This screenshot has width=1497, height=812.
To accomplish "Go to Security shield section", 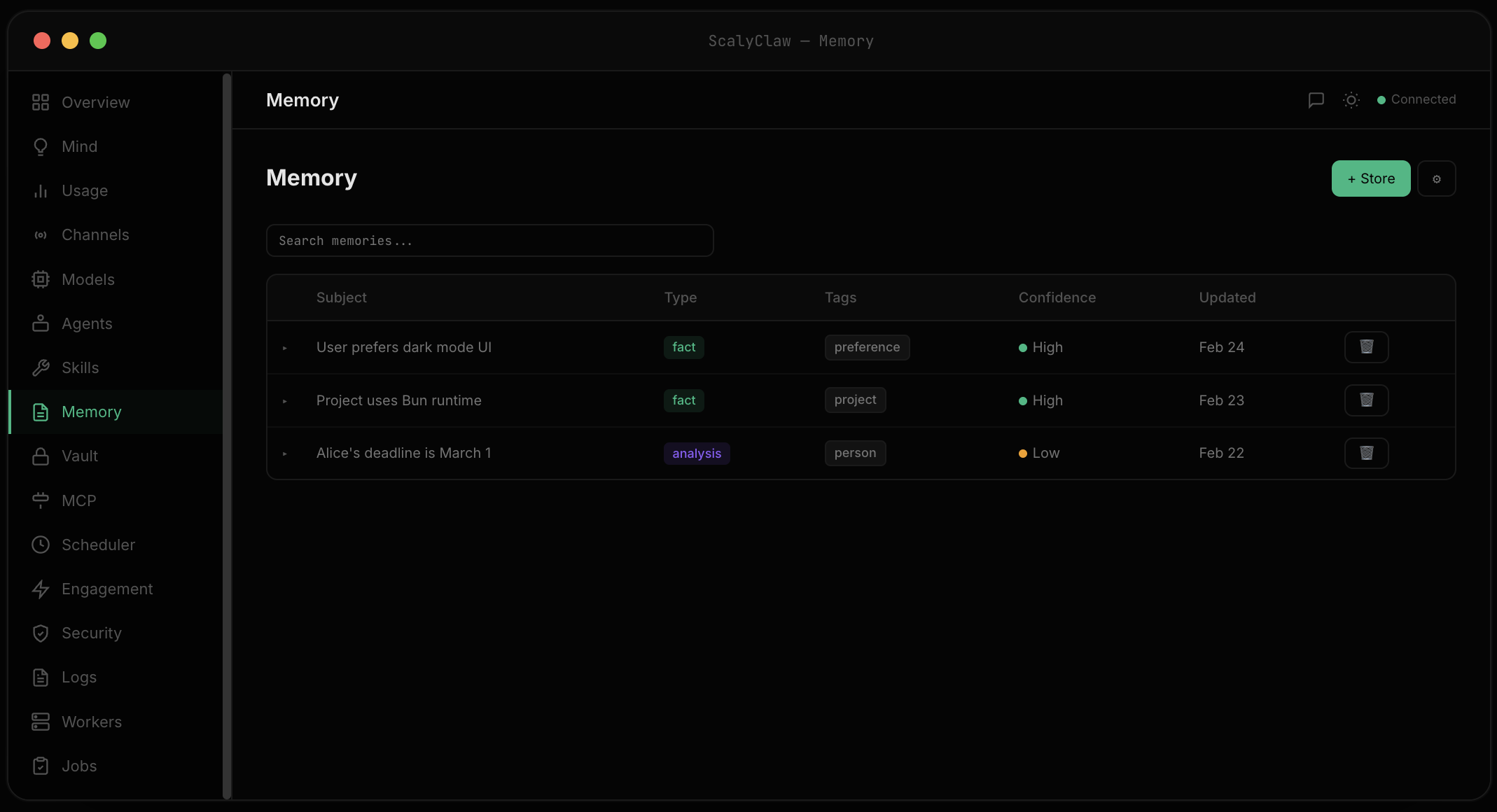I will (91, 633).
